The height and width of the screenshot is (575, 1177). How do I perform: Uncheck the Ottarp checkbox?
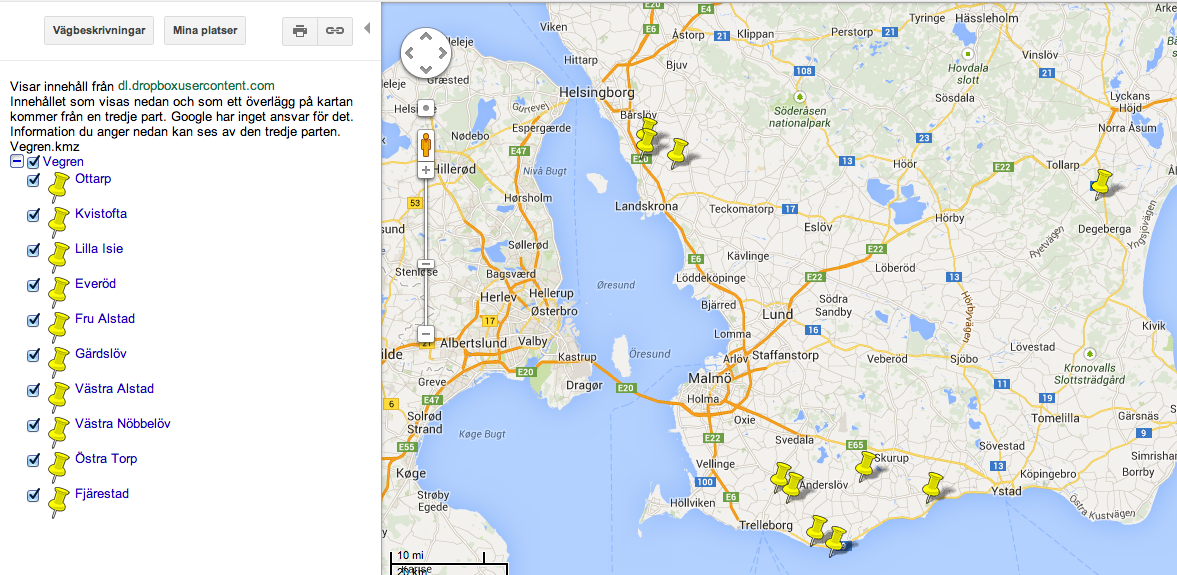point(33,180)
